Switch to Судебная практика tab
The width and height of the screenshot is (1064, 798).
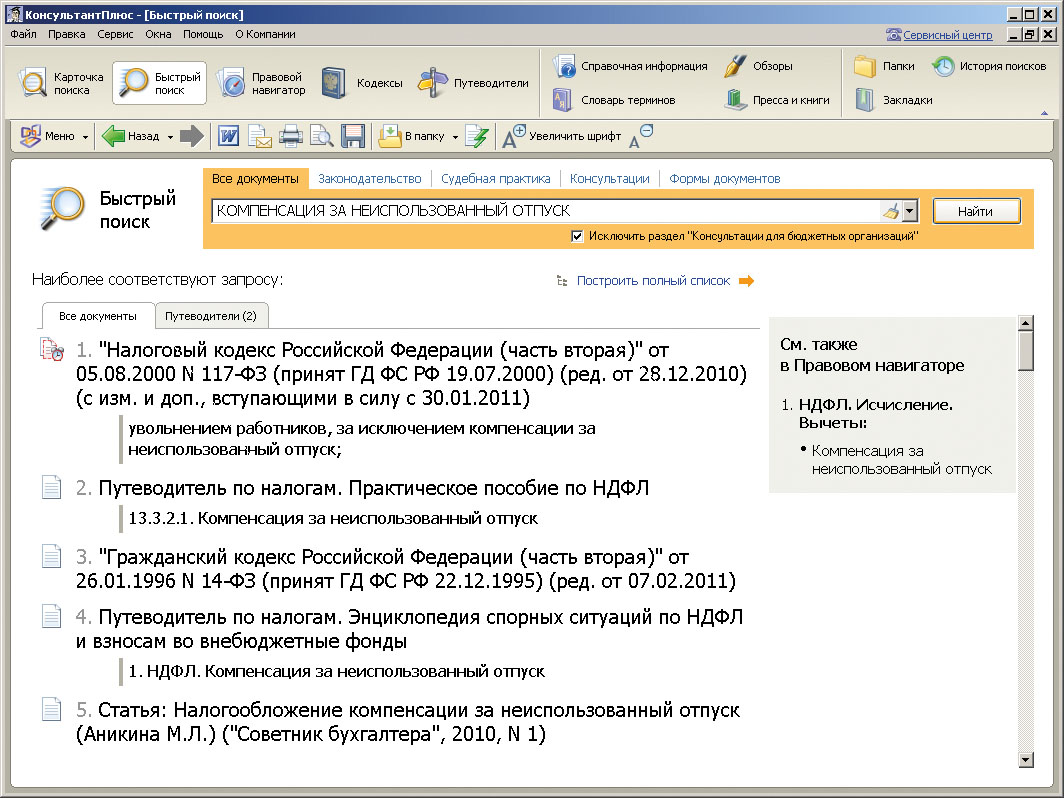tap(495, 178)
